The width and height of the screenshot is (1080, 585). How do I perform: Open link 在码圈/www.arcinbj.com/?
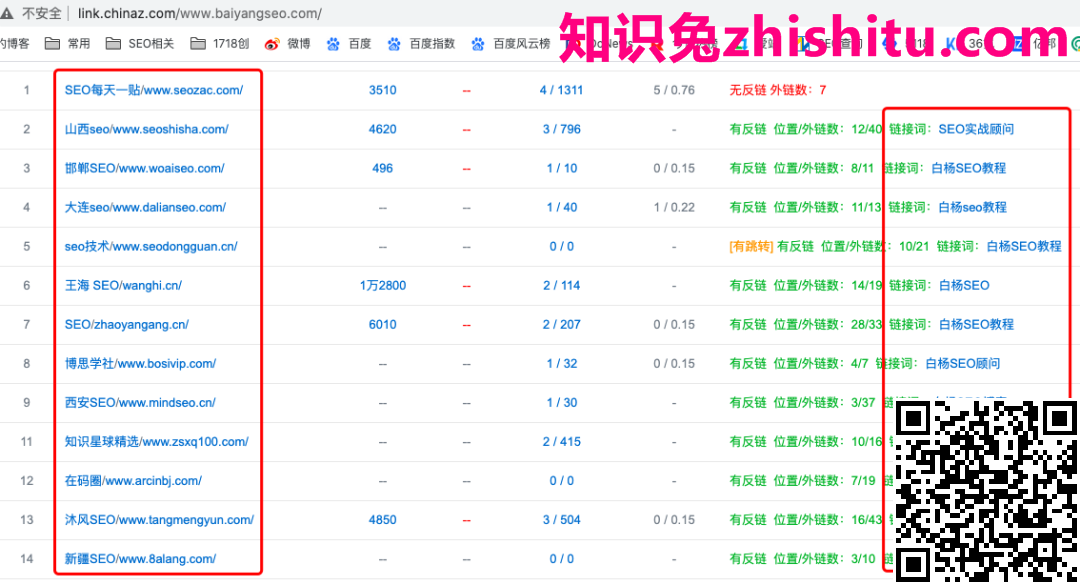(x=133, y=480)
